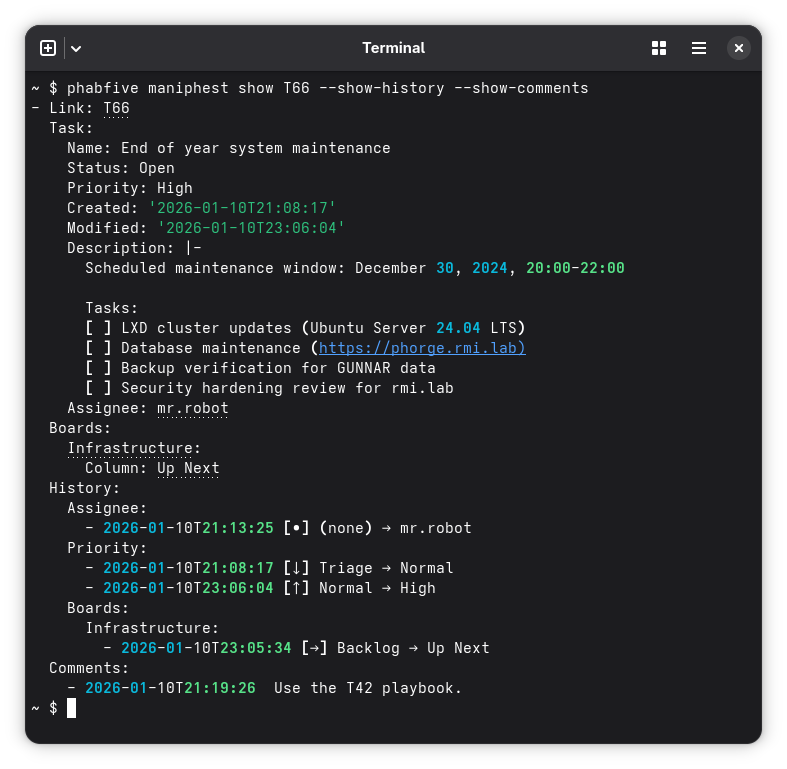
Task: Click the comment 'Use the T42 playbook.'
Action: coord(368,688)
